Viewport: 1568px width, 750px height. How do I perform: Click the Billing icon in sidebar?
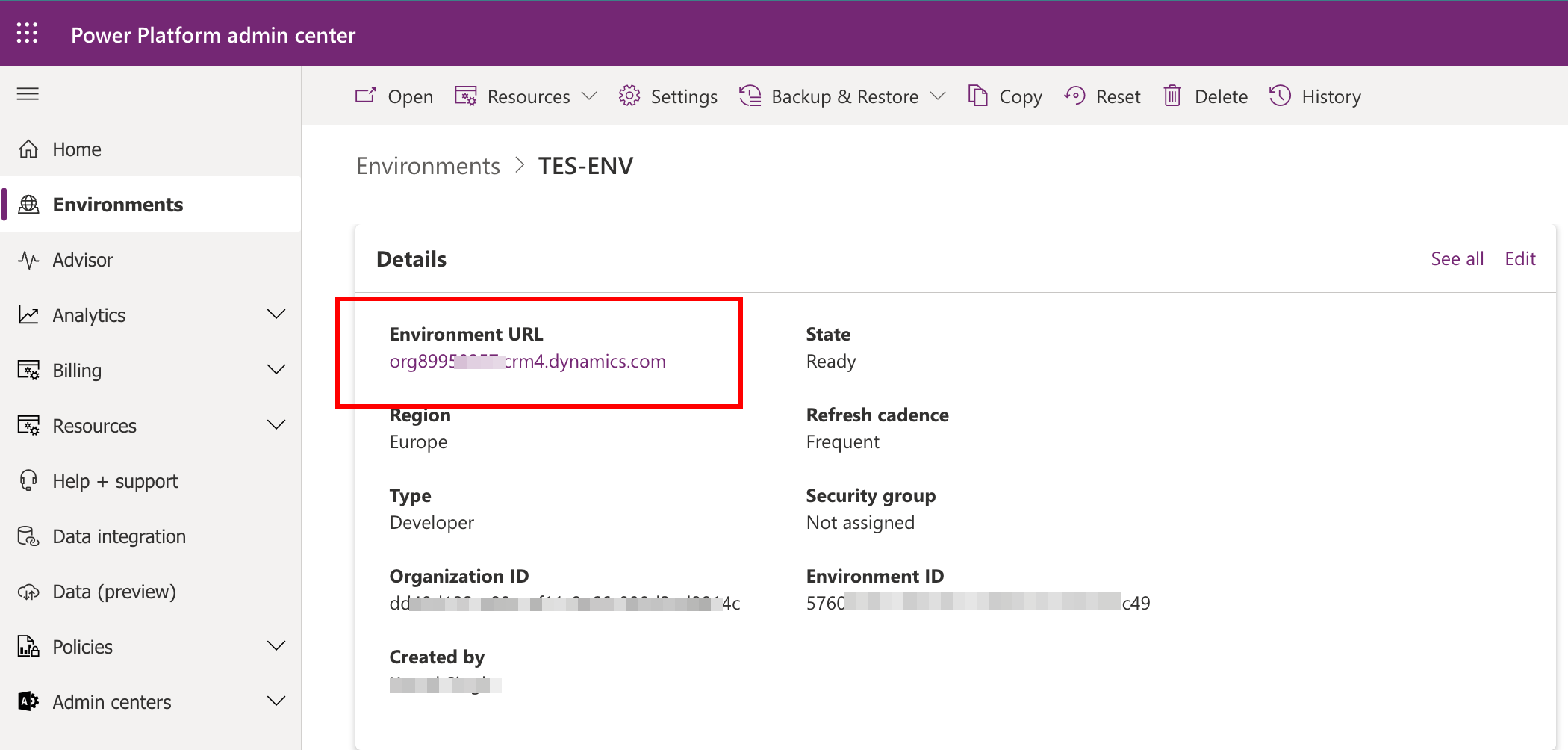tap(28, 371)
